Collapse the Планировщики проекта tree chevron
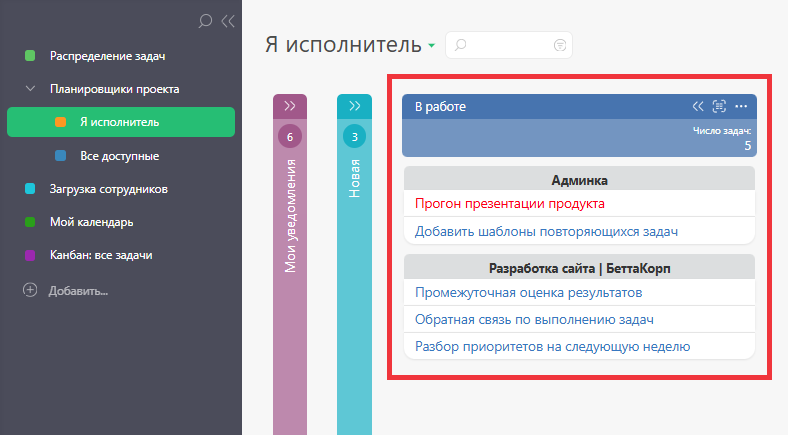 pyautogui.click(x=30, y=89)
